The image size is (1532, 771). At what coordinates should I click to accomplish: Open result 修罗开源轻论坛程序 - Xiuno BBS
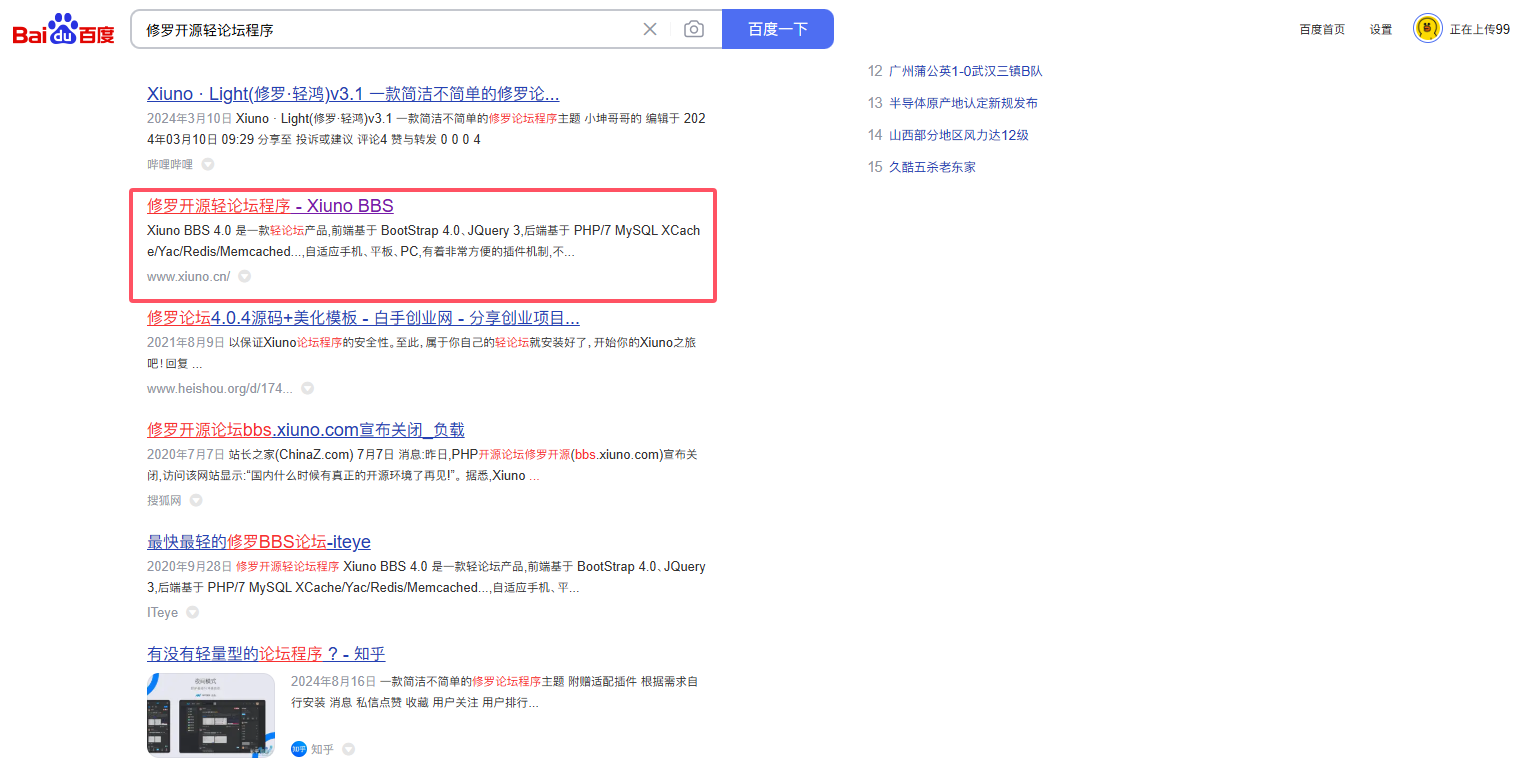coord(270,206)
